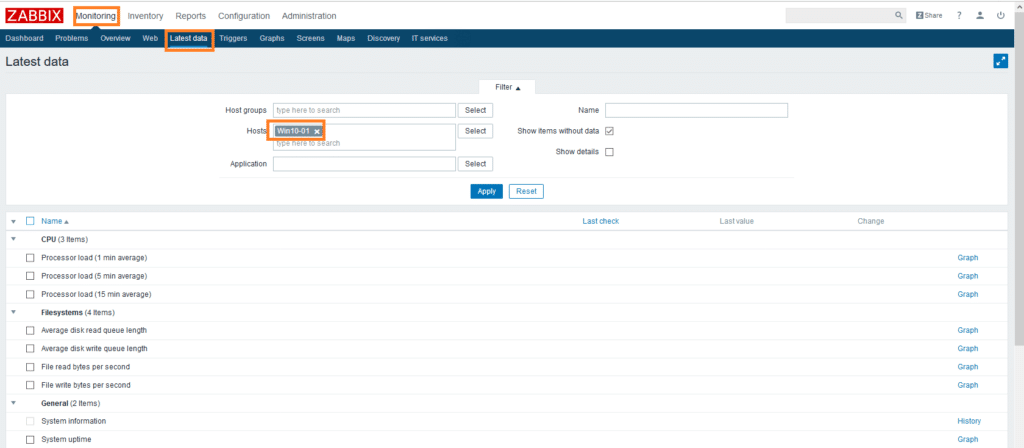Open the user profile icon

(980, 16)
